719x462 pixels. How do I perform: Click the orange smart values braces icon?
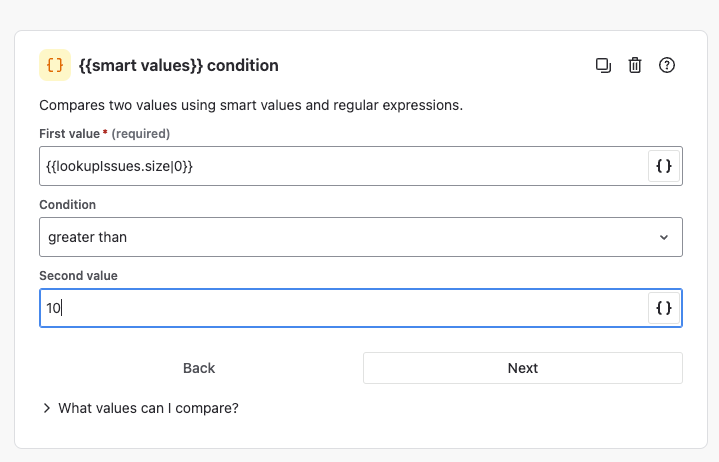point(55,65)
